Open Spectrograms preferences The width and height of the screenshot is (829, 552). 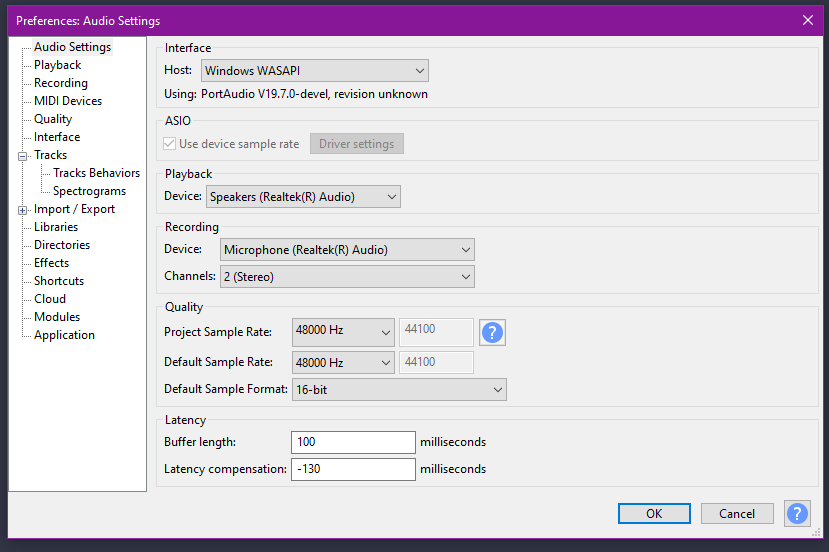click(89, 191)
